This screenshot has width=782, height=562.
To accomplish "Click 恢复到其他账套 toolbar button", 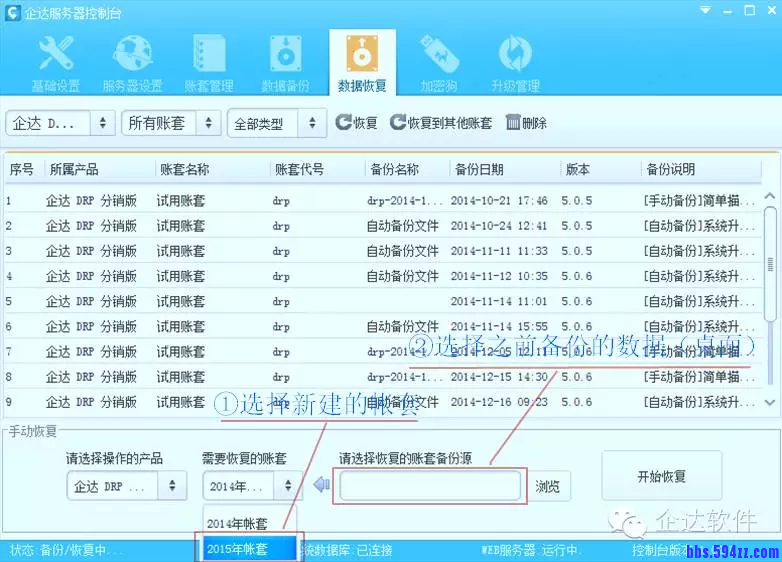I will [x=441, y=123].
